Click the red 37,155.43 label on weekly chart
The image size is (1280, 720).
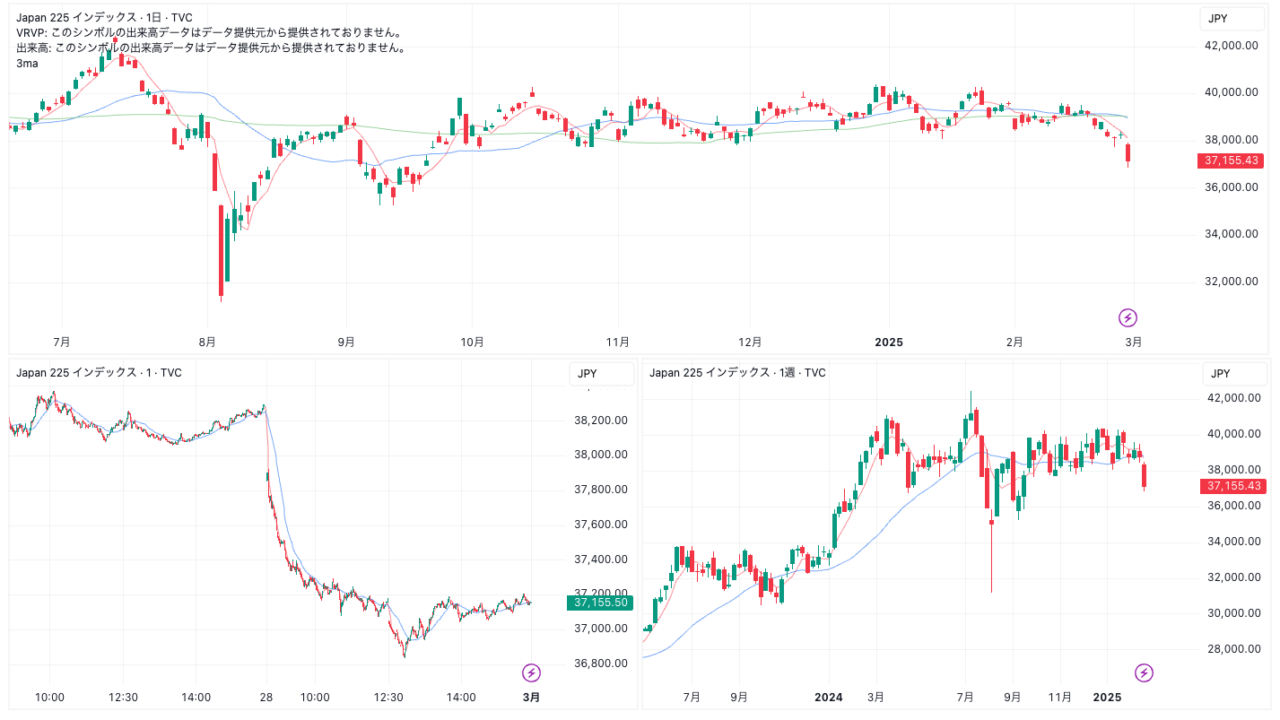[1236, 486]
